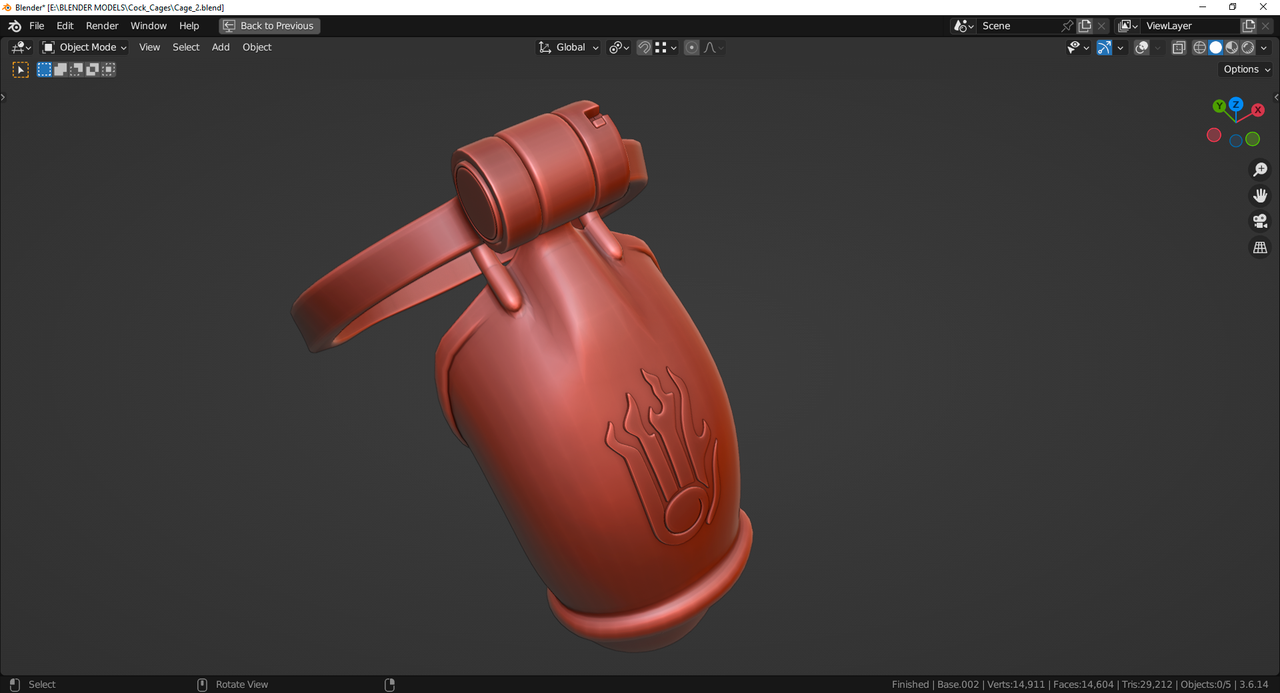The image size is (1280, 693).
Task: Choose 'Intersect selection' mode icon
Action: pyautogui.click(x=108, y=69)
